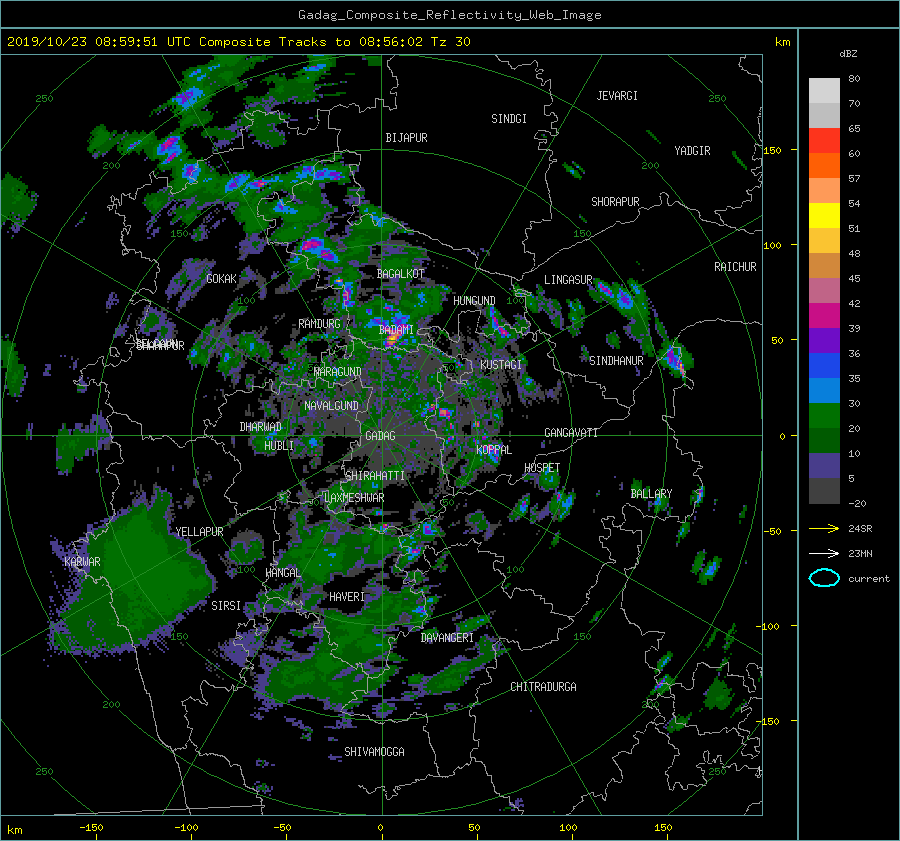This screenshot has height=841, width=900.
Task: Click the GANGAVATI city label
Action: point(571,432)
